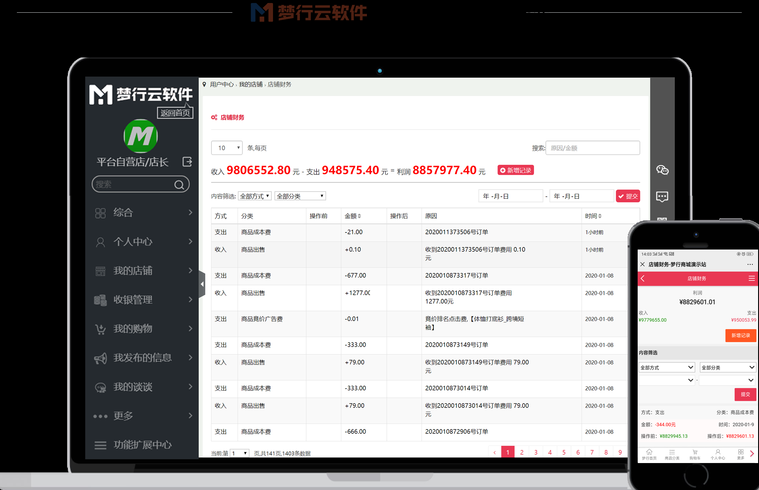
Task: Tap the back arrow in the phone's red bar
Action: pyautogui.click(x=643, y=278)
